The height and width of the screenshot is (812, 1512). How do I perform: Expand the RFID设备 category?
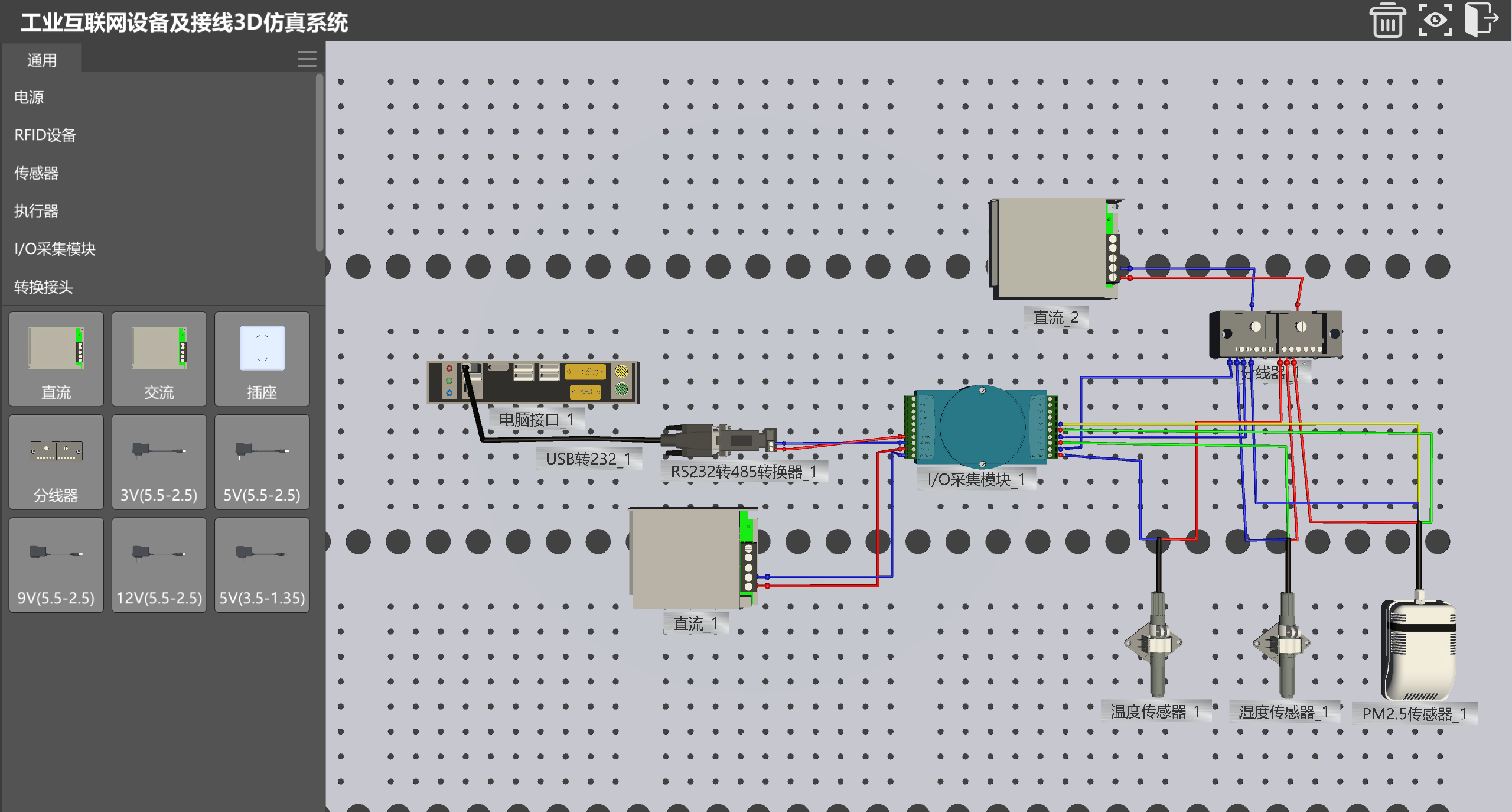pos(45,135)
